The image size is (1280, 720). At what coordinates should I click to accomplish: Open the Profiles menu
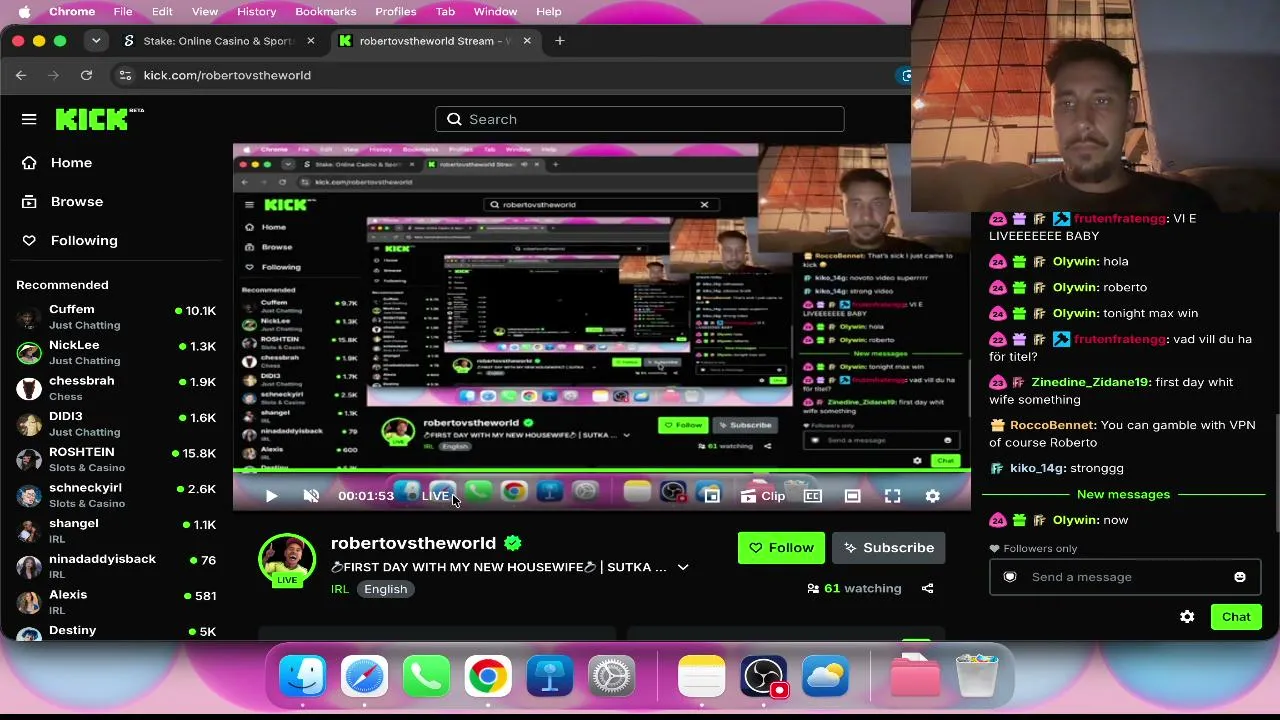396,12
